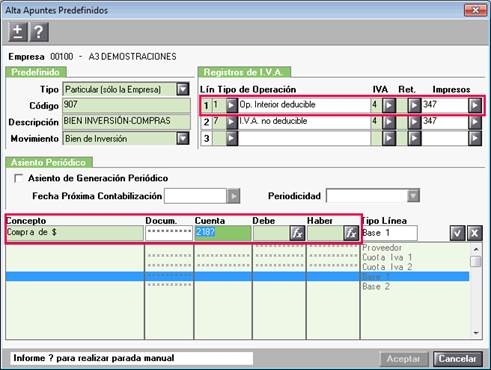Click the Cuenta field showing 218?
The image size is (491, 370).
tap(223, 233)
